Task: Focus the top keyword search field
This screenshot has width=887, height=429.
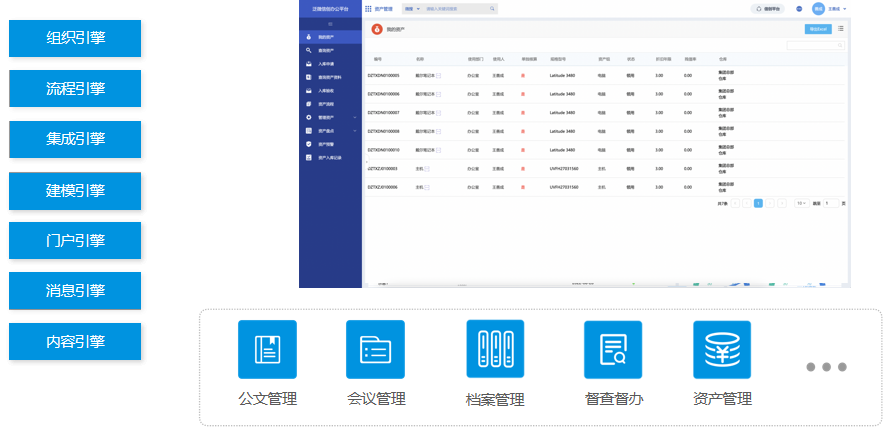Action: coord(456,9)
